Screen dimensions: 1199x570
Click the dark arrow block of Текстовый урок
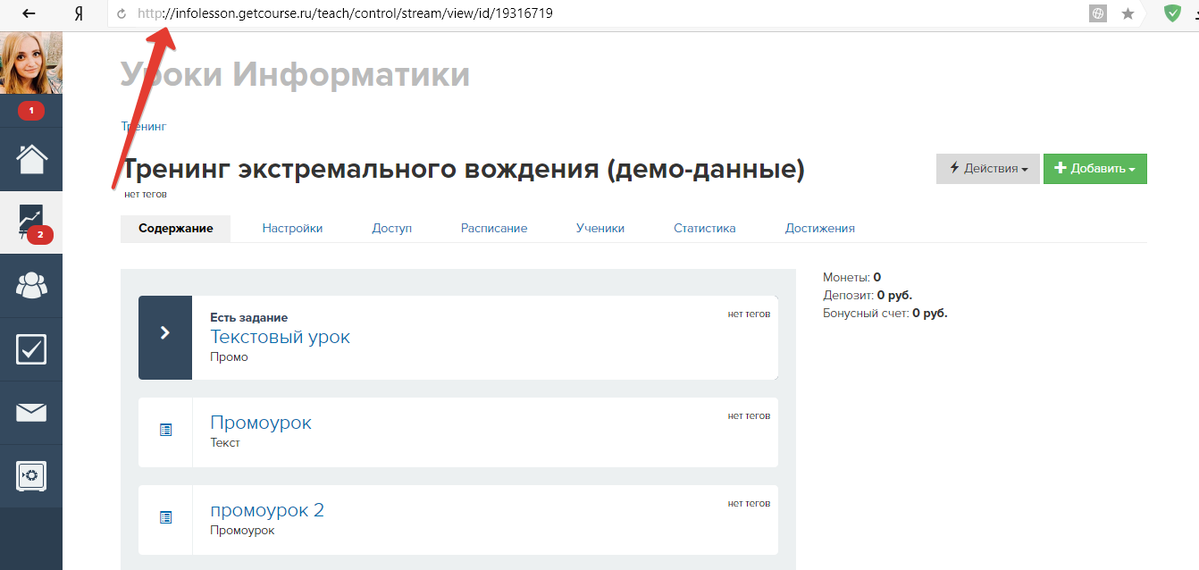[165, 337]
